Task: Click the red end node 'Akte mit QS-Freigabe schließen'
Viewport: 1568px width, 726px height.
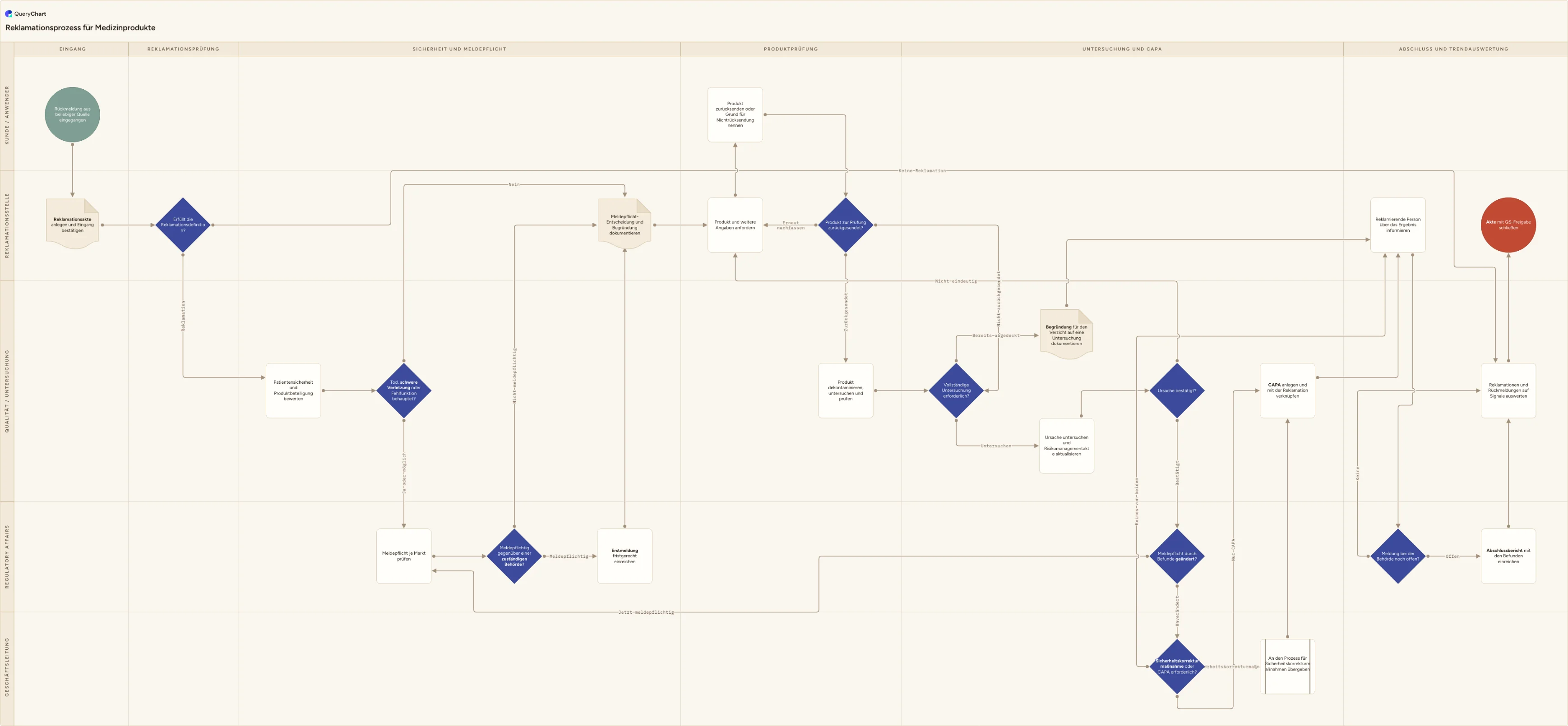Action: pos(1508,225)
